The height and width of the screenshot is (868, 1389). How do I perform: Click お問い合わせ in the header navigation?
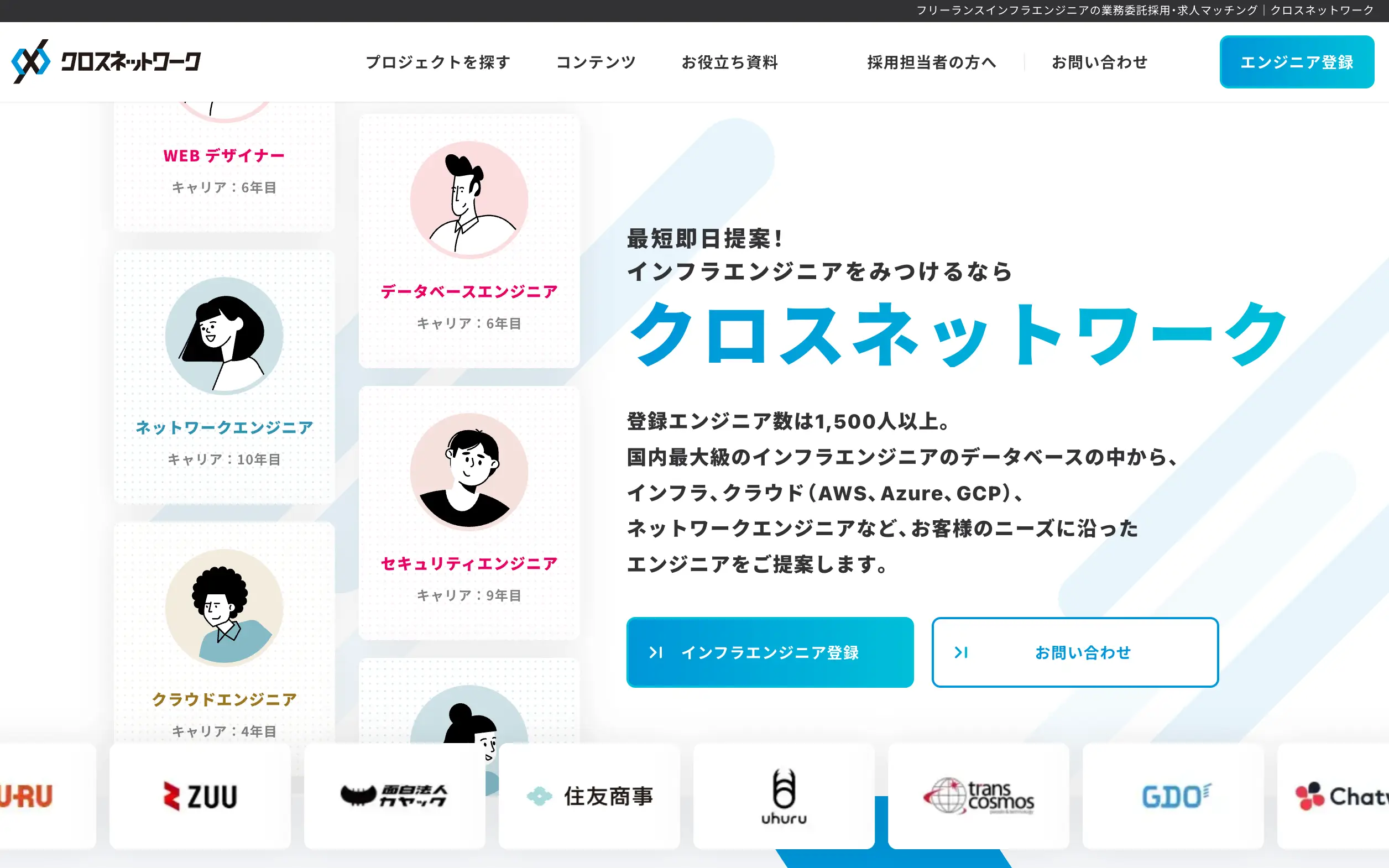point(1100,62)
